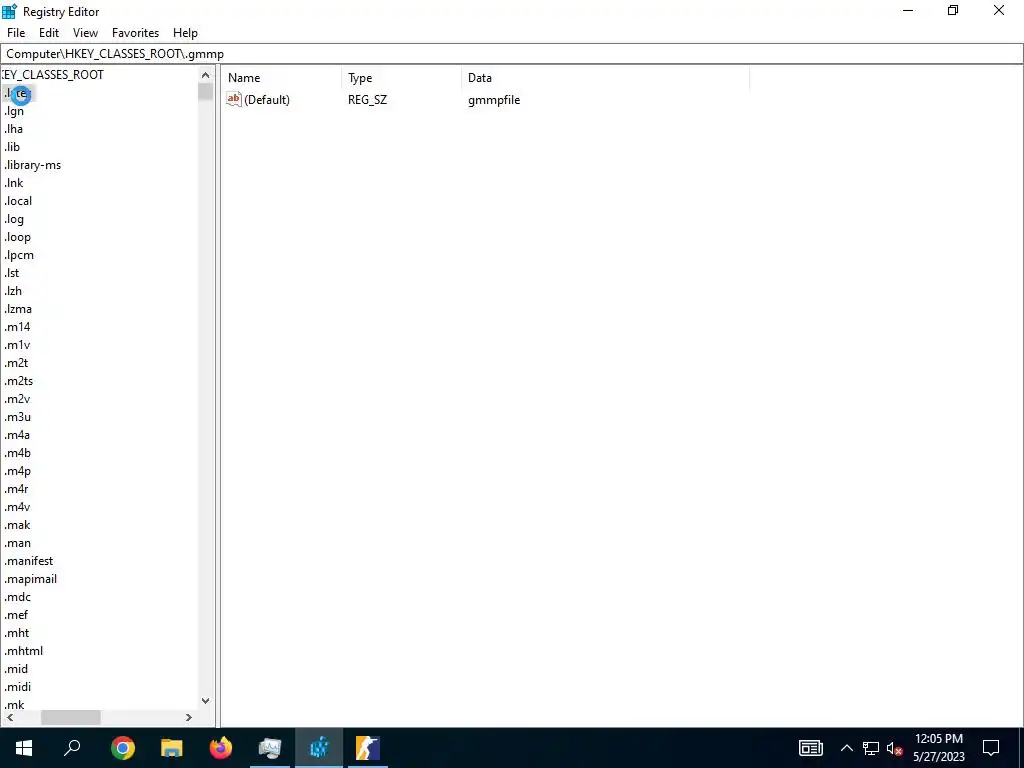Click the REG_SZ type cell
The image size is (1024, 768).
click(367, 100)
